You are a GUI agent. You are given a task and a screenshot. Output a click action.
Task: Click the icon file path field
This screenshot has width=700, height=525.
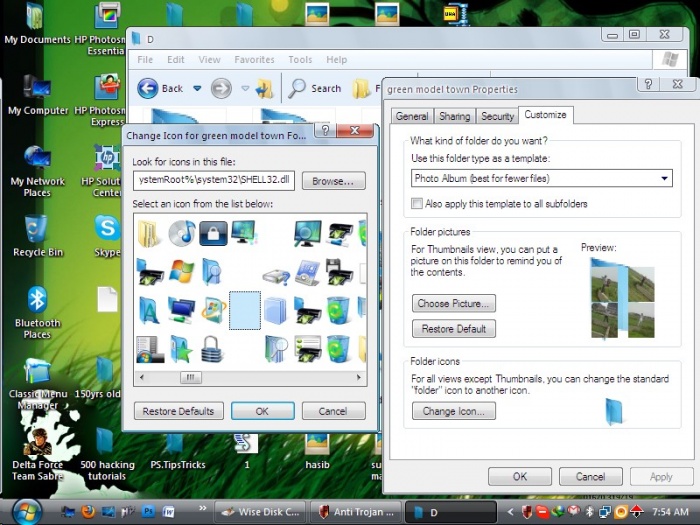tap(214, 180)
